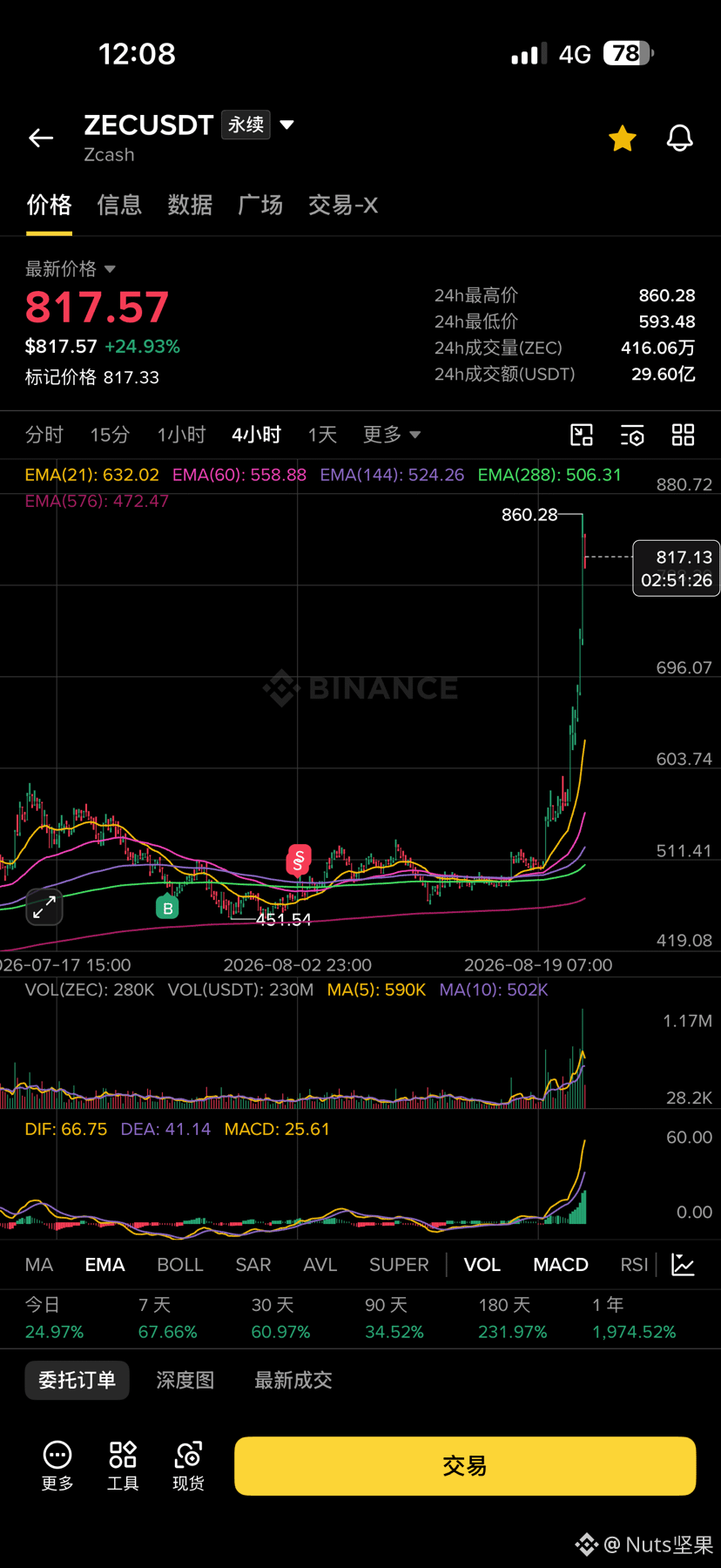
Task: Expand the 最新价格 price type dropdown
Action: point(110,269)
